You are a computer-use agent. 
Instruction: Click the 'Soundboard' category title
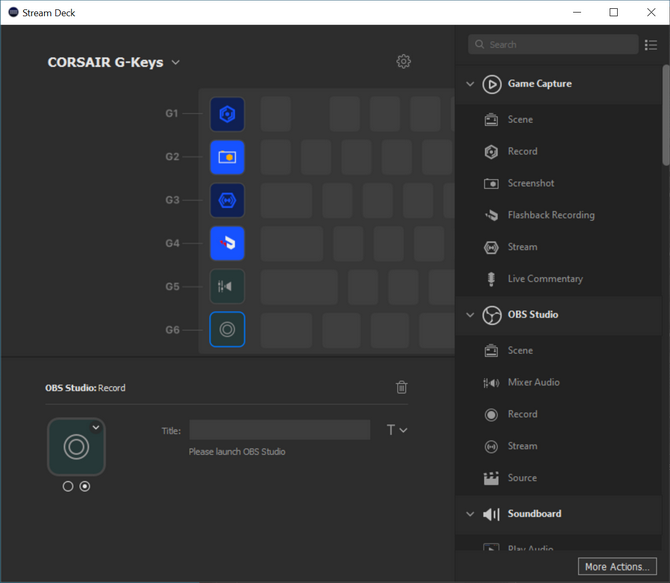(x=535, y=514)
